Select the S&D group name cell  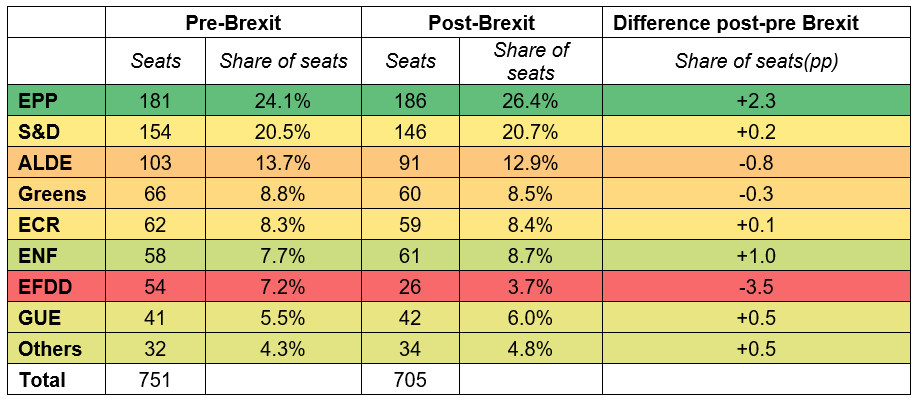(55, 129)
